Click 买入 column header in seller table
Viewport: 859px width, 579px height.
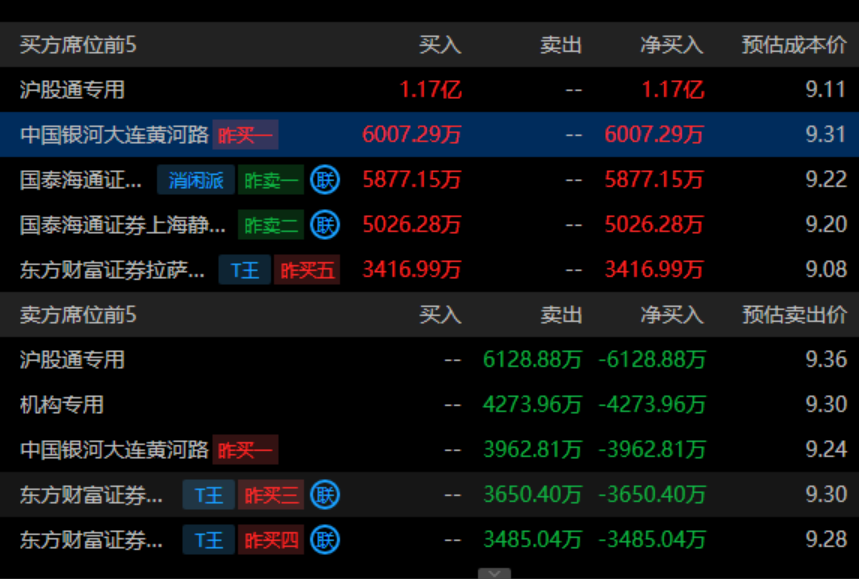[x=440, y=315]
